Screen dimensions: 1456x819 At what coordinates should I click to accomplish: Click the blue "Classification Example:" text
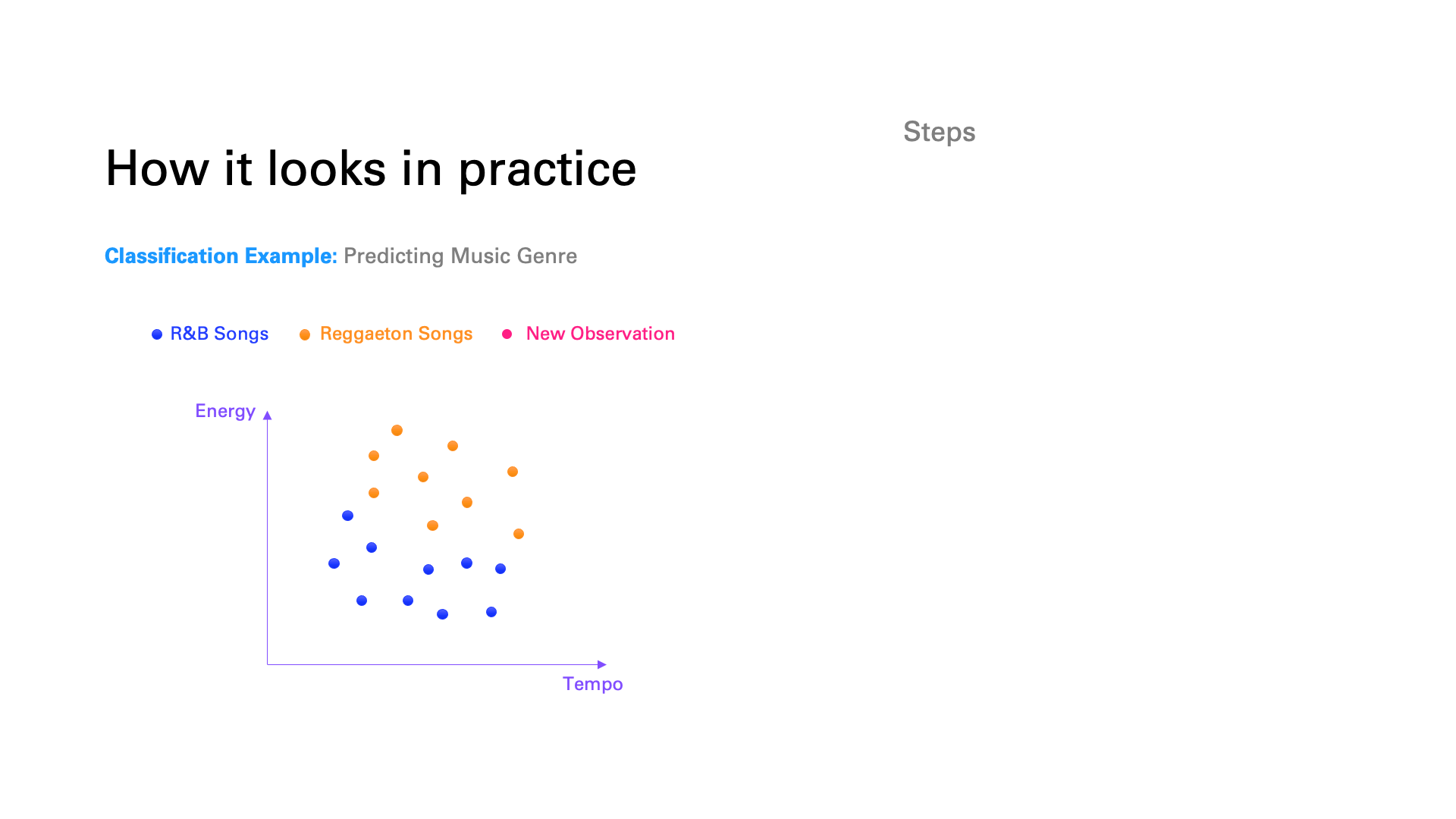pyautogui.click(x=221, y=256)
